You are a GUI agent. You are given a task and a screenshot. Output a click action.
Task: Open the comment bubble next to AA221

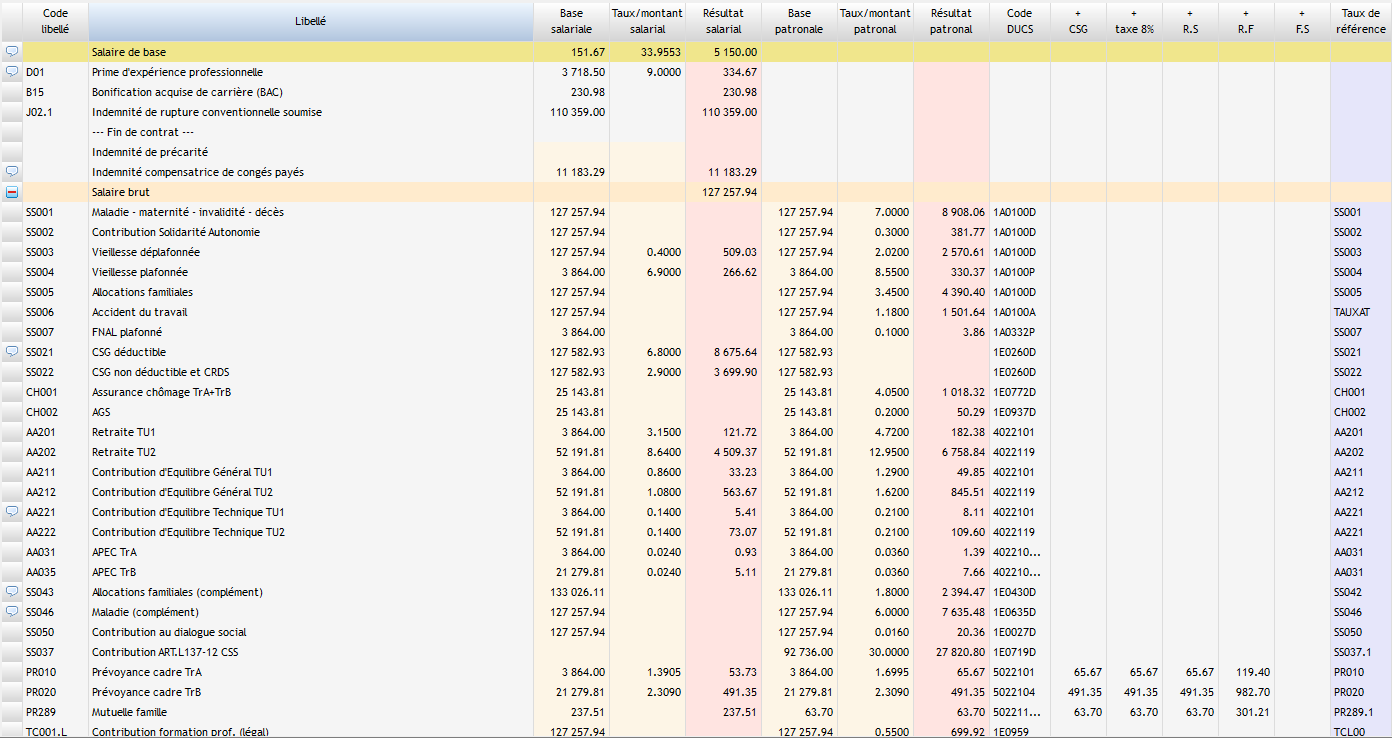12,512
